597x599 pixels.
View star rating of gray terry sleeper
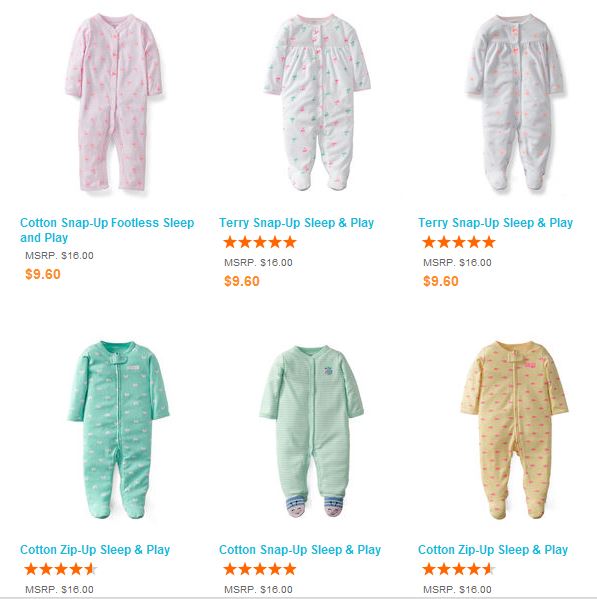tap(459, 242)
